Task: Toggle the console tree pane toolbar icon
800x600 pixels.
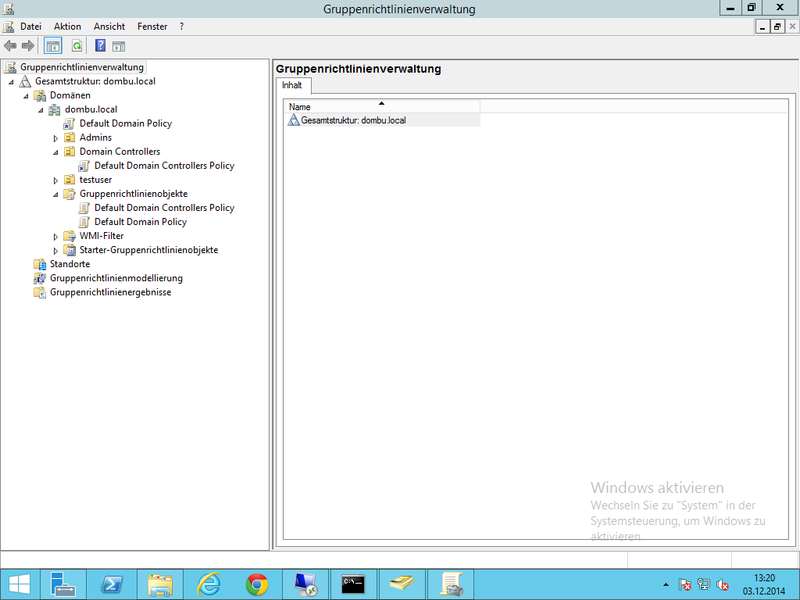Action: (53, 46)
